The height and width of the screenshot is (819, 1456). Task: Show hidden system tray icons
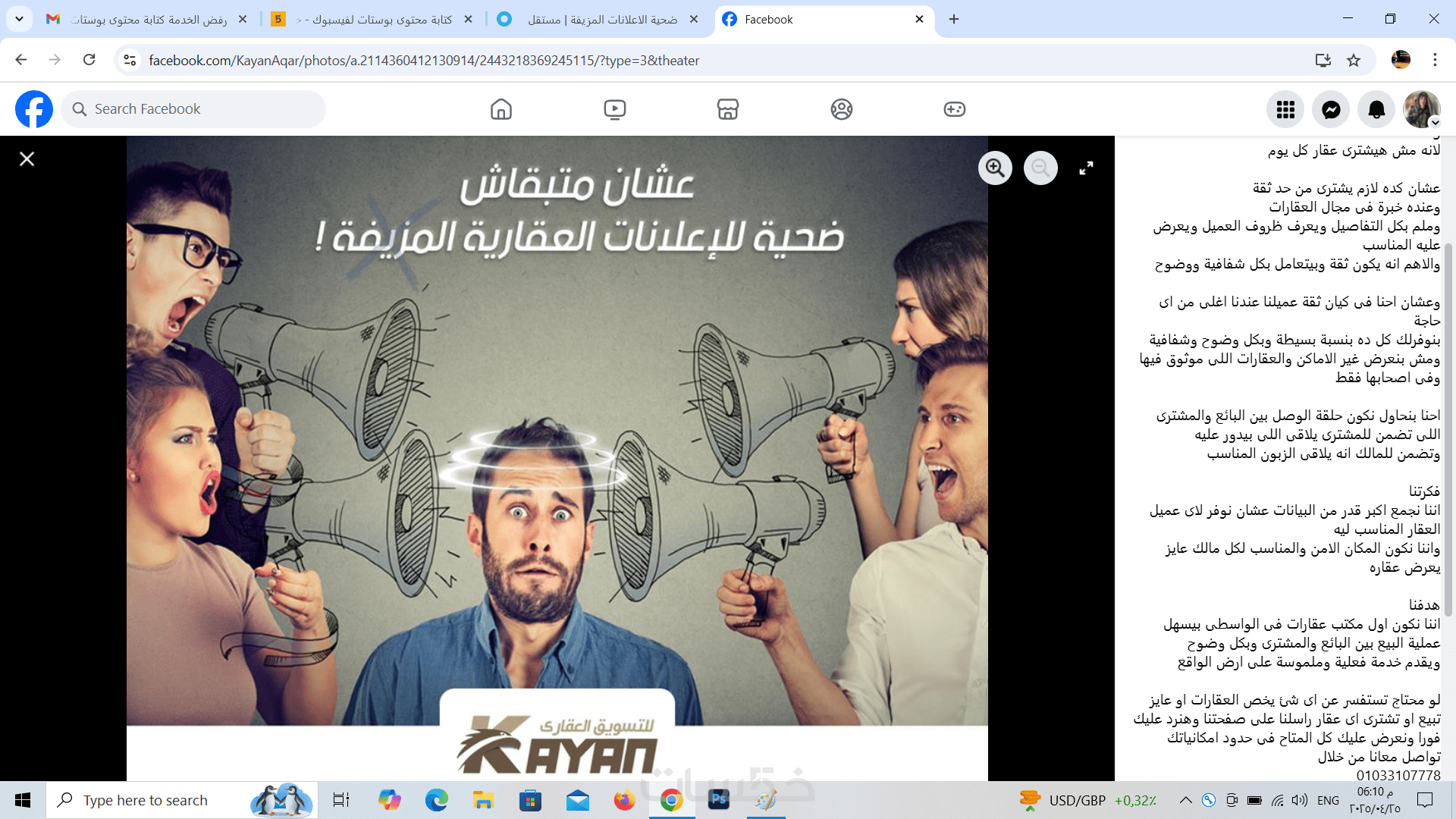(x=1185, y=800)
